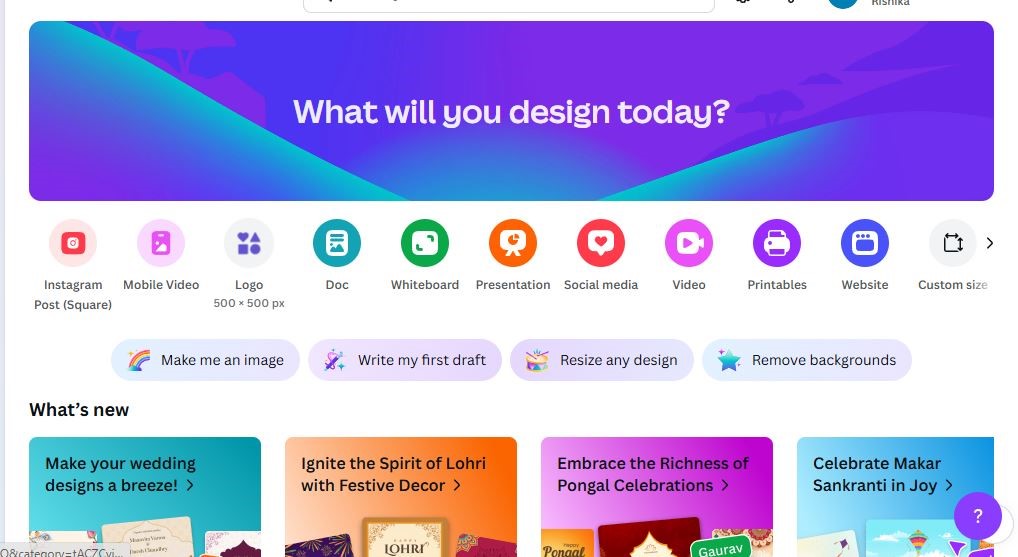Open the Instagram Post (Square) icon
Screen dimensions: 1018x557
[73, 243]
